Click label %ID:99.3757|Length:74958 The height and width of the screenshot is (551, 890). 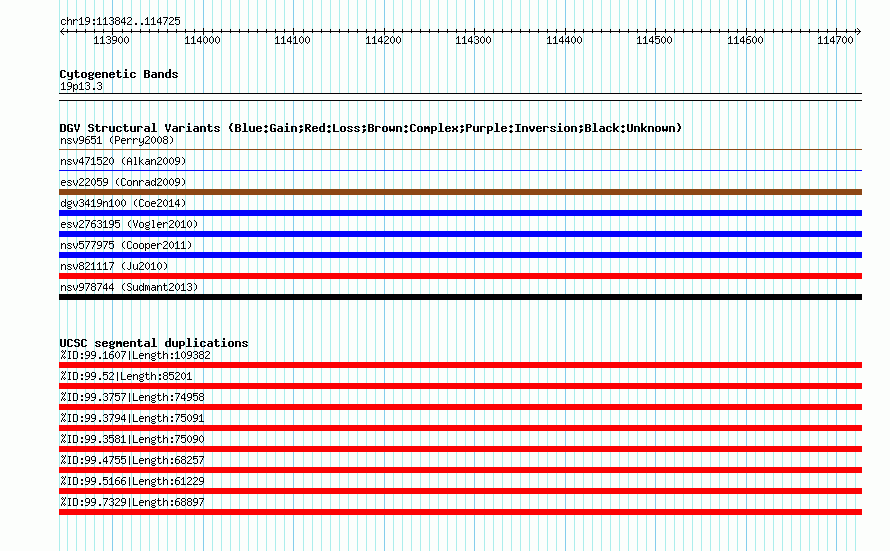[132, 397]
